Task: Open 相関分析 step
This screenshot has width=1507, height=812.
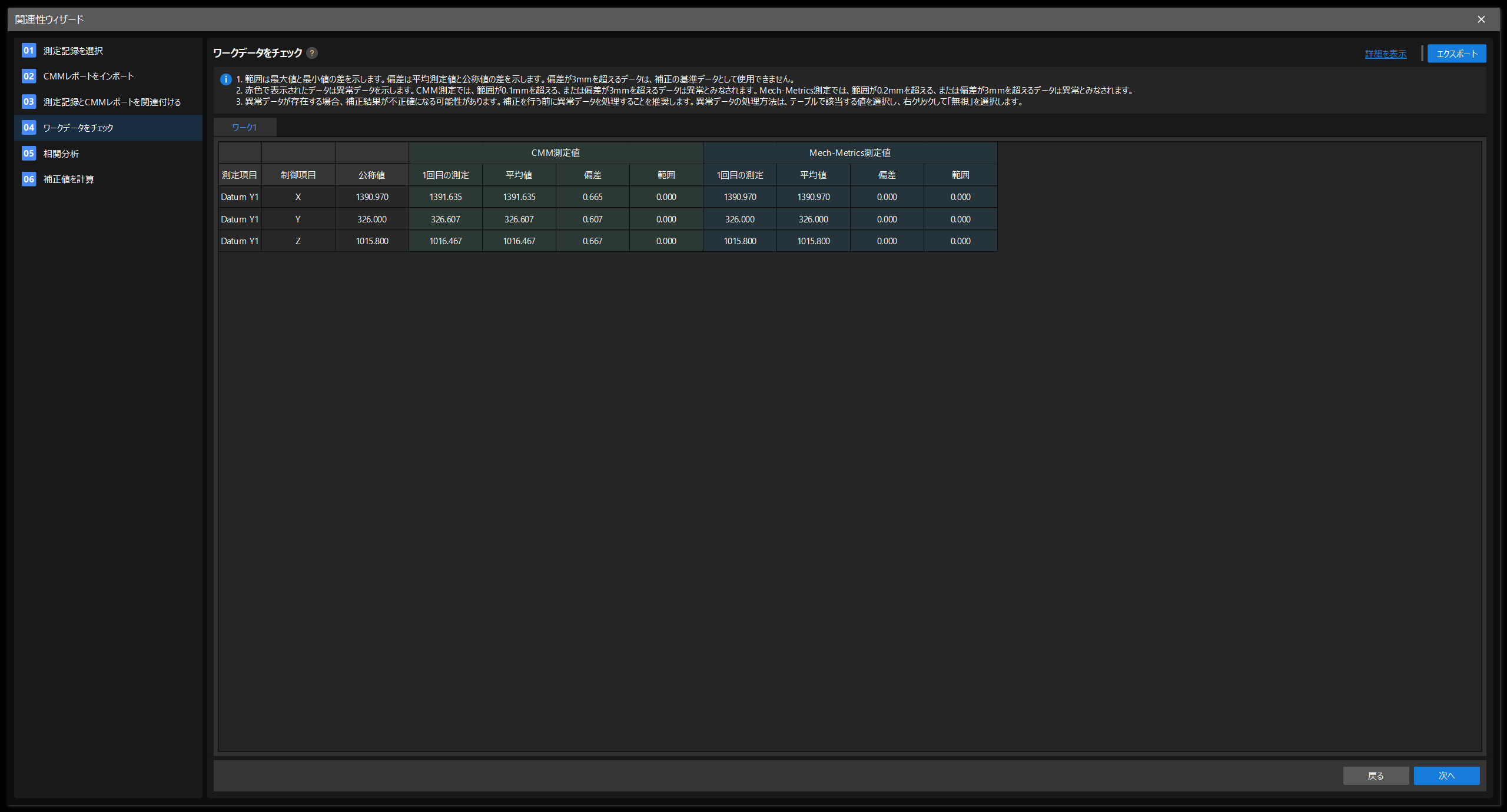Action: pos(108,154)
